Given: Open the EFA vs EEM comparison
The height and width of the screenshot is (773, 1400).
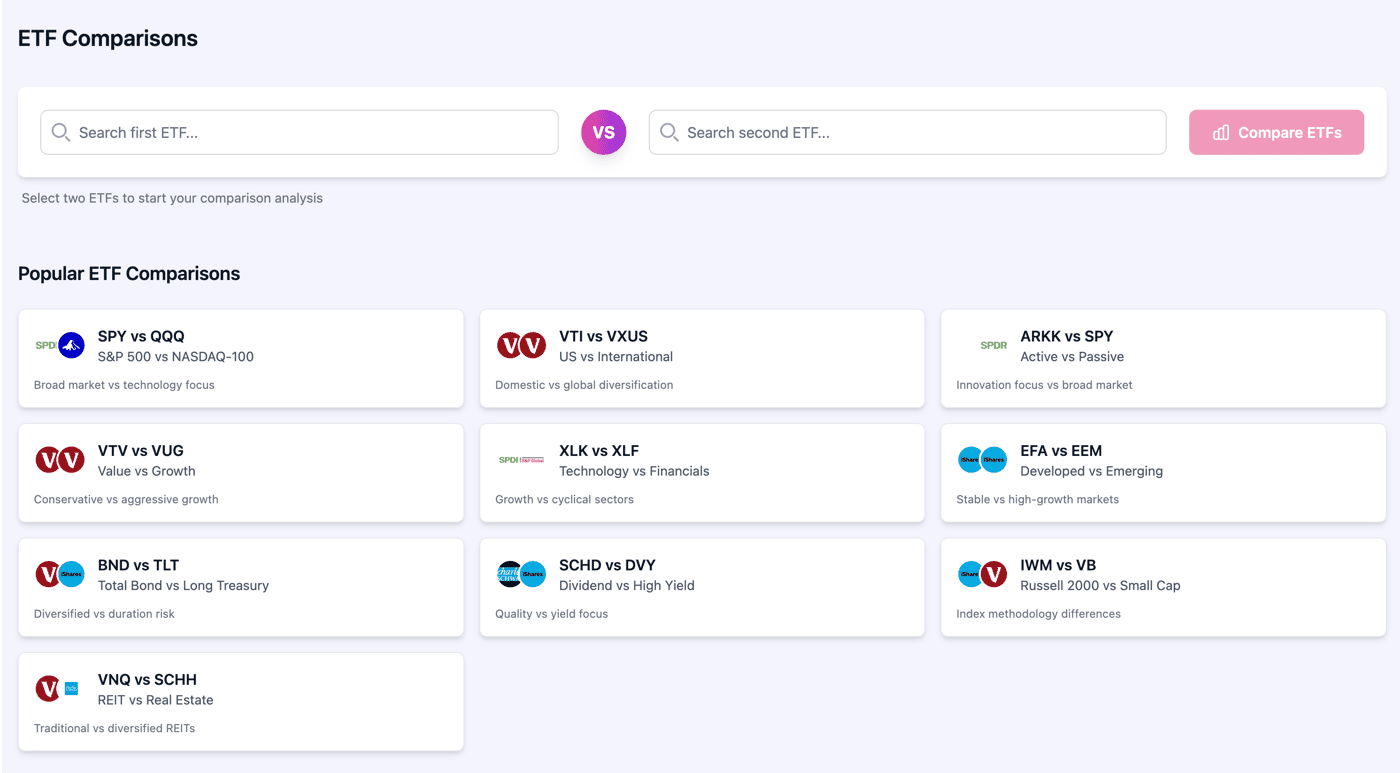Looking at the screenshot, I should (x=1163, y=473).
